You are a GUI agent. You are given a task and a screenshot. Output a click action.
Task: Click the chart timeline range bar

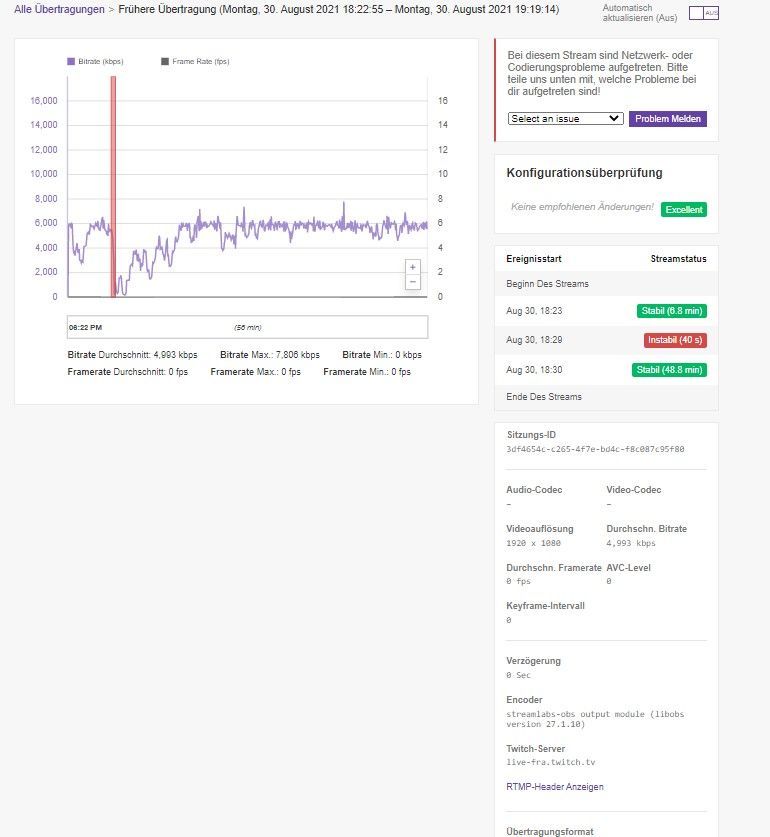[247, 327]
